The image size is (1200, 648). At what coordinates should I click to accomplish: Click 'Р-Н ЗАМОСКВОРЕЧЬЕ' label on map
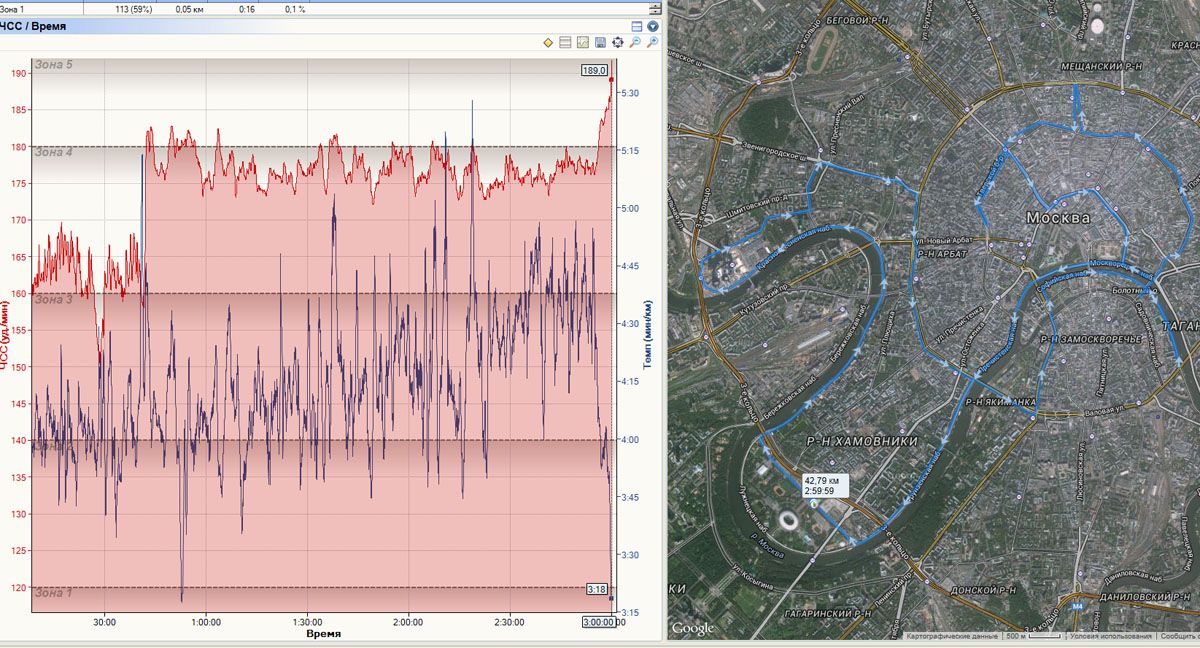click(x=1091, y=340)
